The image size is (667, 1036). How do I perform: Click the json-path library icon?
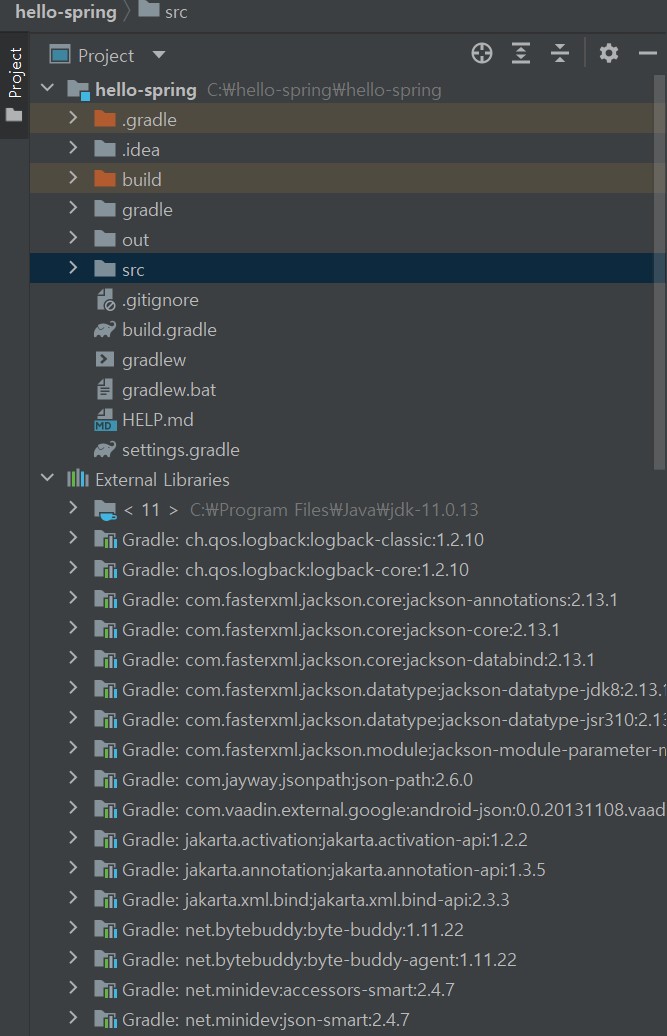click(x=106, y=780)
